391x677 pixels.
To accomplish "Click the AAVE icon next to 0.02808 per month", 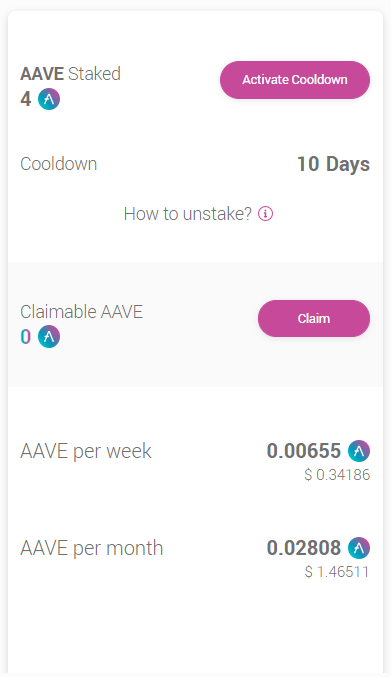I will [359, 548].
